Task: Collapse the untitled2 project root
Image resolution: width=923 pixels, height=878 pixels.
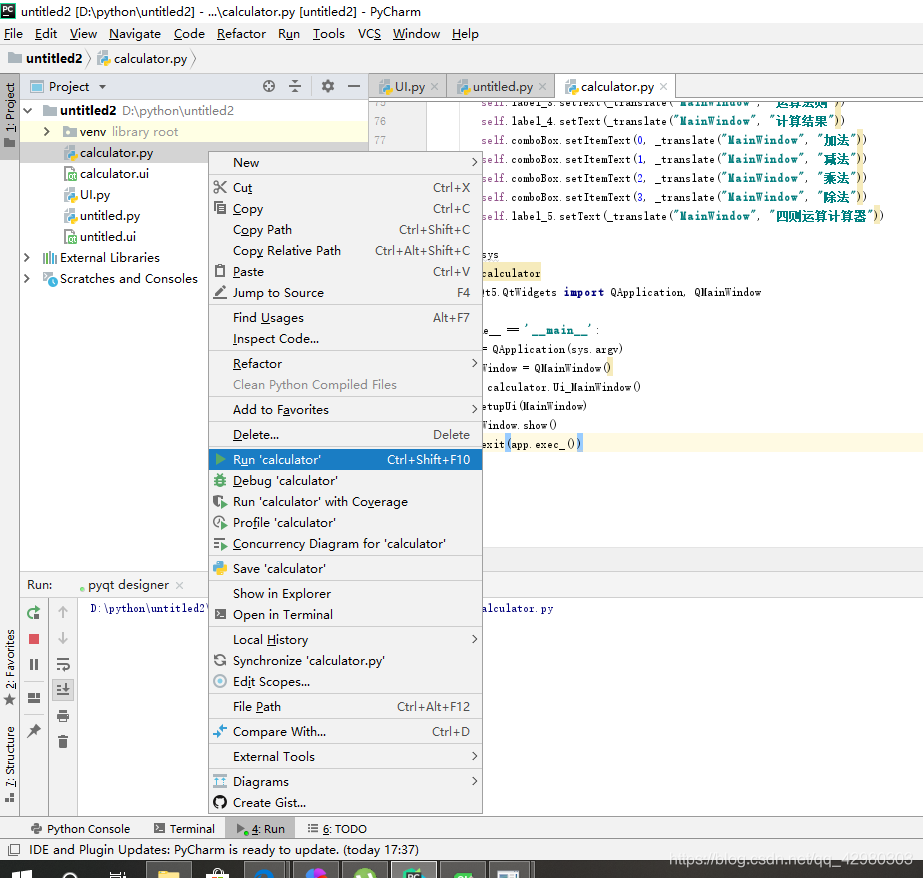Action: click(x=28, y=110)
